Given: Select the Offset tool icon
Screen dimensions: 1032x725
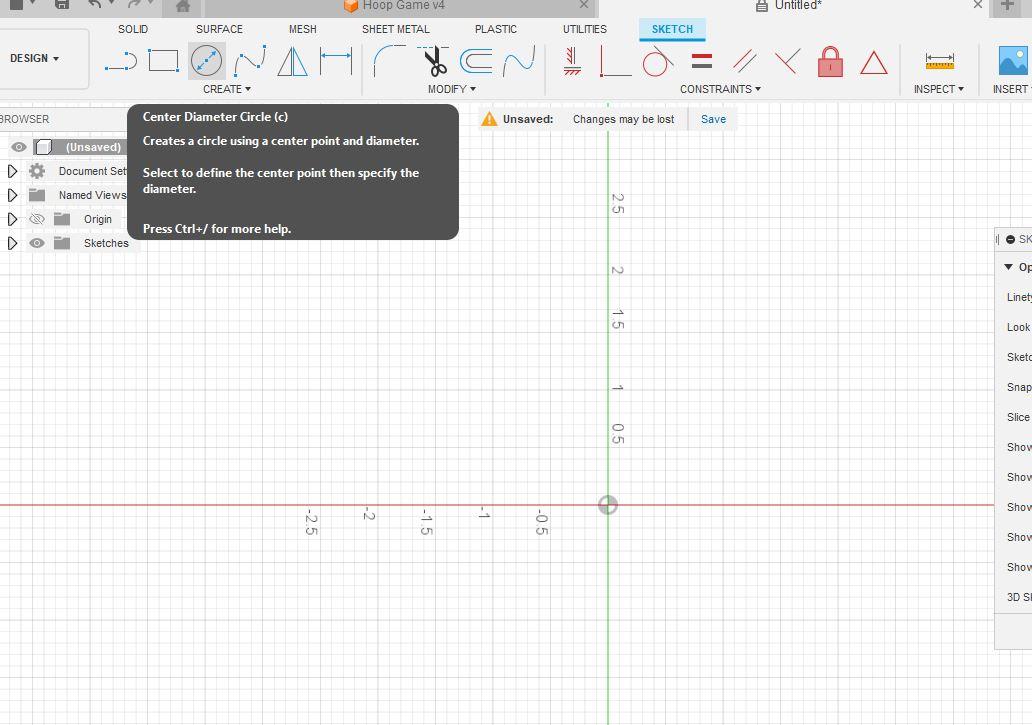Looking at the screenshot, I should pos(476,61).
